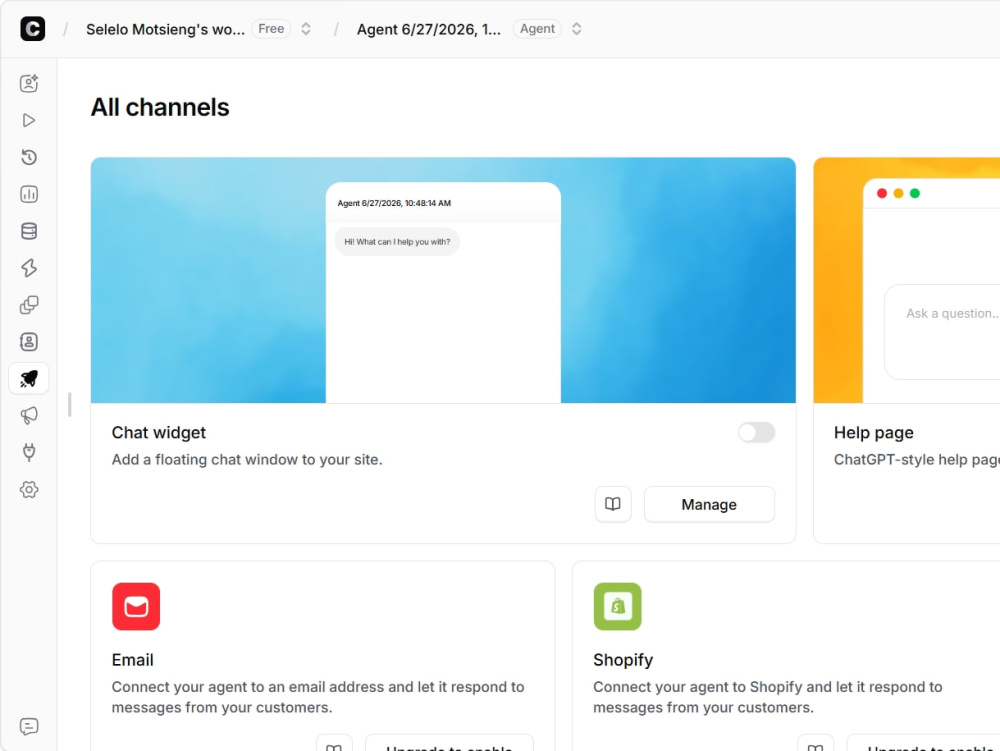Screen dimensions: 1000x751
Task: Click Email card description about email address
Action: click(318, 697)
